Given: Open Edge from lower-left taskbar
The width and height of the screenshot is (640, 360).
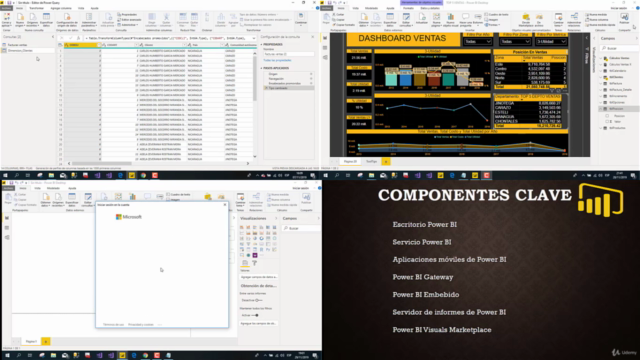Looking at the screenshot, I should 133,356.
